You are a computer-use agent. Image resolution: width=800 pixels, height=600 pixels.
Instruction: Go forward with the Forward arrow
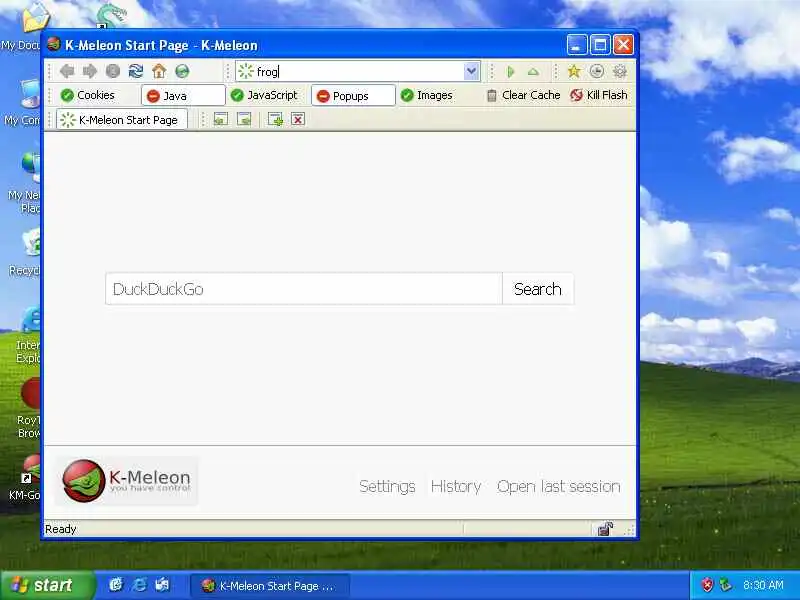coord(90,71)
